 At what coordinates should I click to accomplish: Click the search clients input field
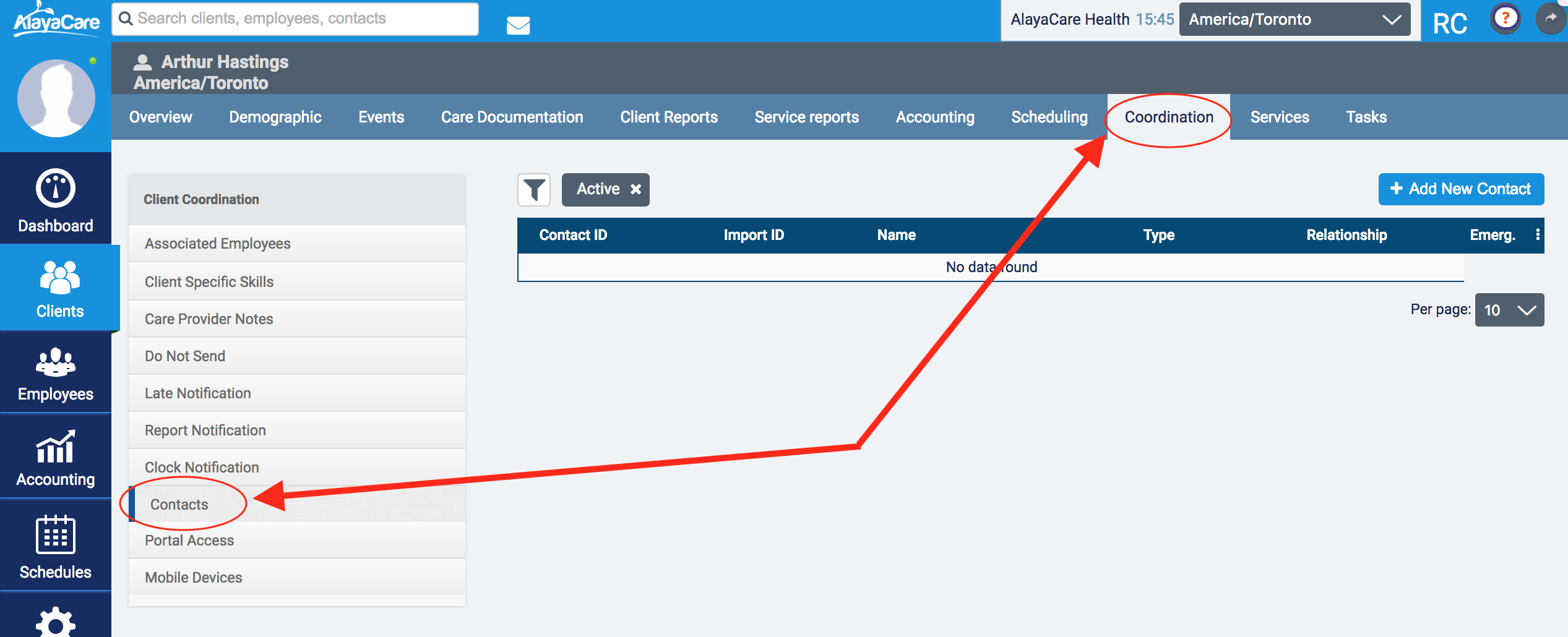[x=295, y=19]
